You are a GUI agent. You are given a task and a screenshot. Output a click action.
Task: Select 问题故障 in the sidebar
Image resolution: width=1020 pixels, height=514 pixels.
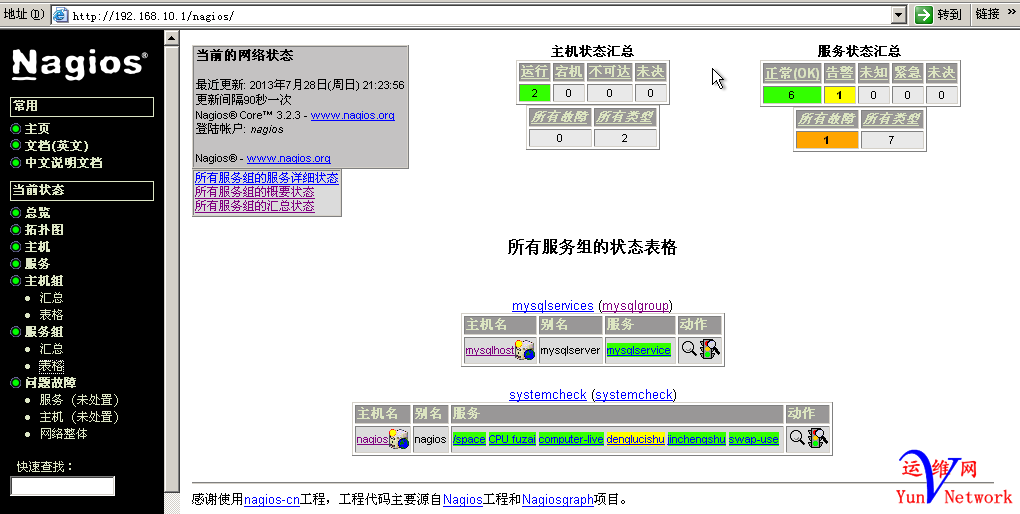tap(50, 383)
